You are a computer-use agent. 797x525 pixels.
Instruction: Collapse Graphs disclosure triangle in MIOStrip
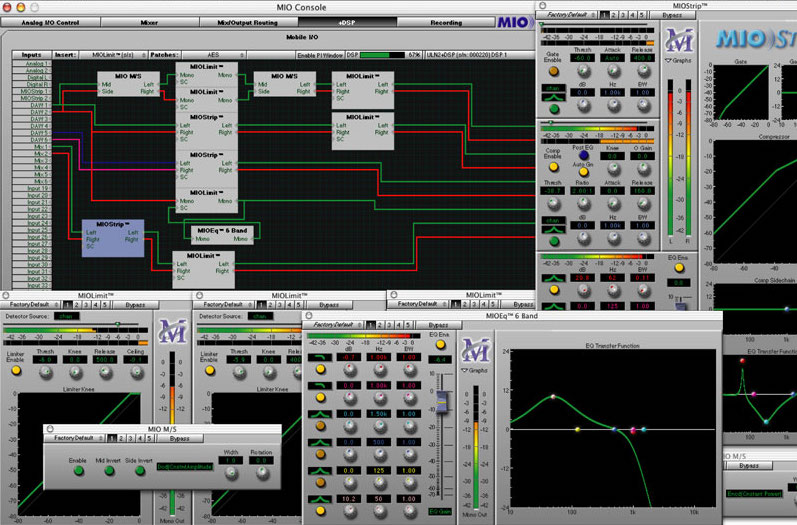click(668, 60)
